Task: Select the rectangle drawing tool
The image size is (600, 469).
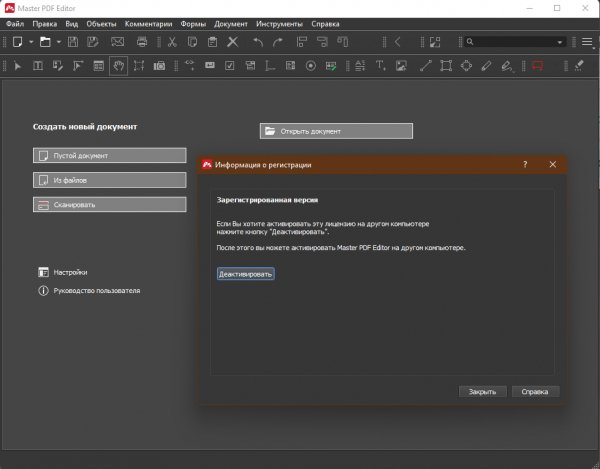Action: pyautogui.click(x=446, y=66)
